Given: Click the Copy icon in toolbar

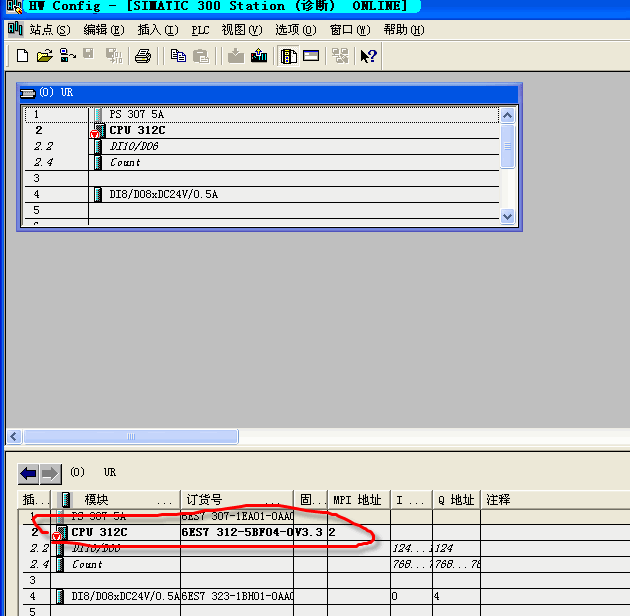Looking at the screenshot, I should click(179, 56).
